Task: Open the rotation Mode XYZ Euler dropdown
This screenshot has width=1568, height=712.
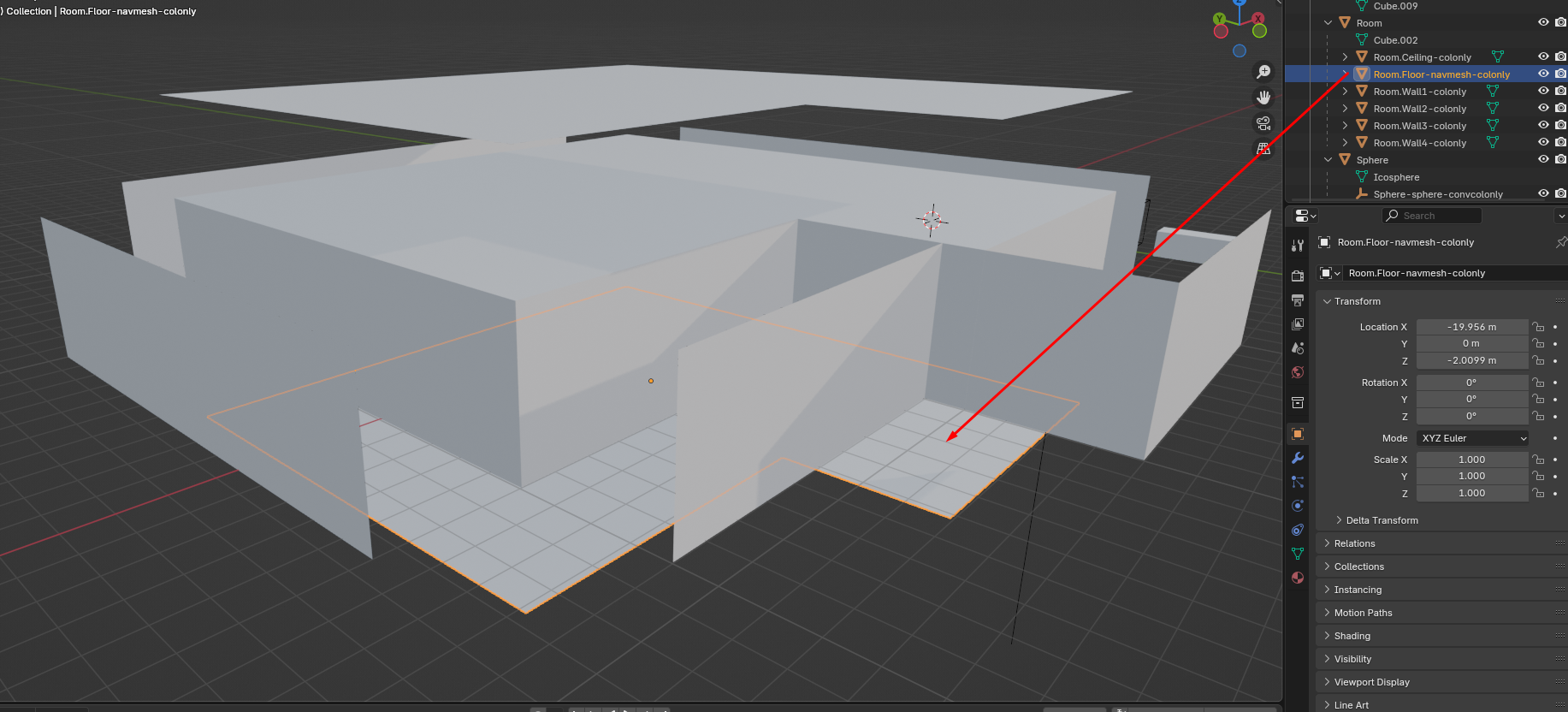Action: [x=1473, y=438]
